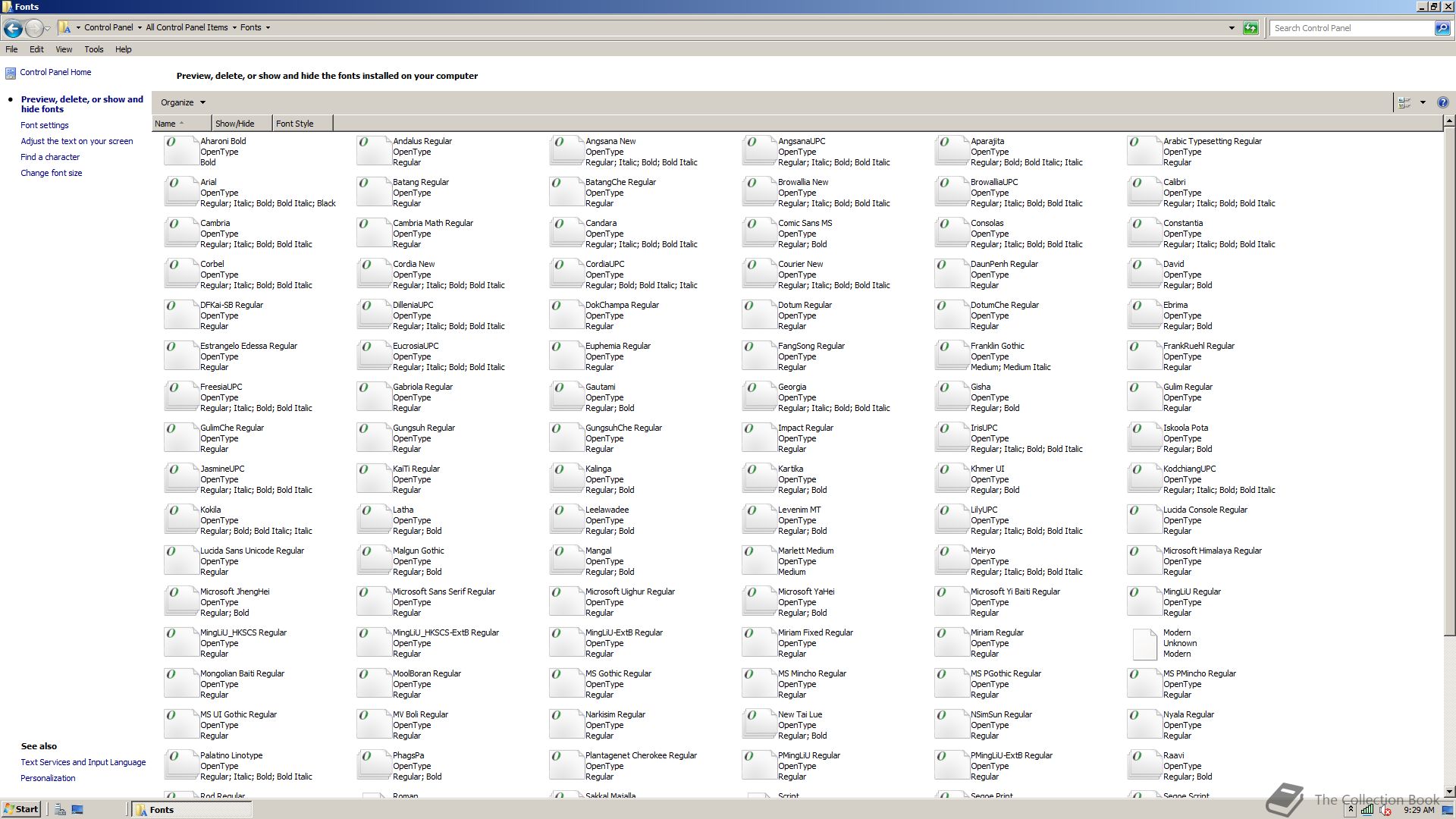The image size is (1456, 819).
Task: Open the Edit menu
Action: [36, 49]
